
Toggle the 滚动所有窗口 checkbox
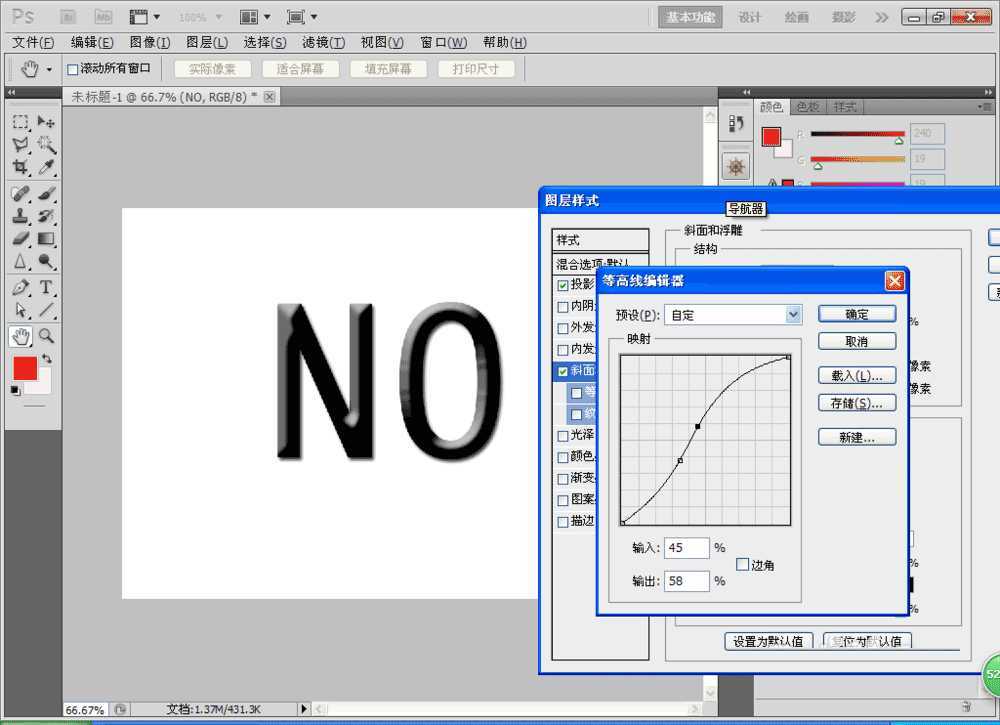click(x=72, y=69)
